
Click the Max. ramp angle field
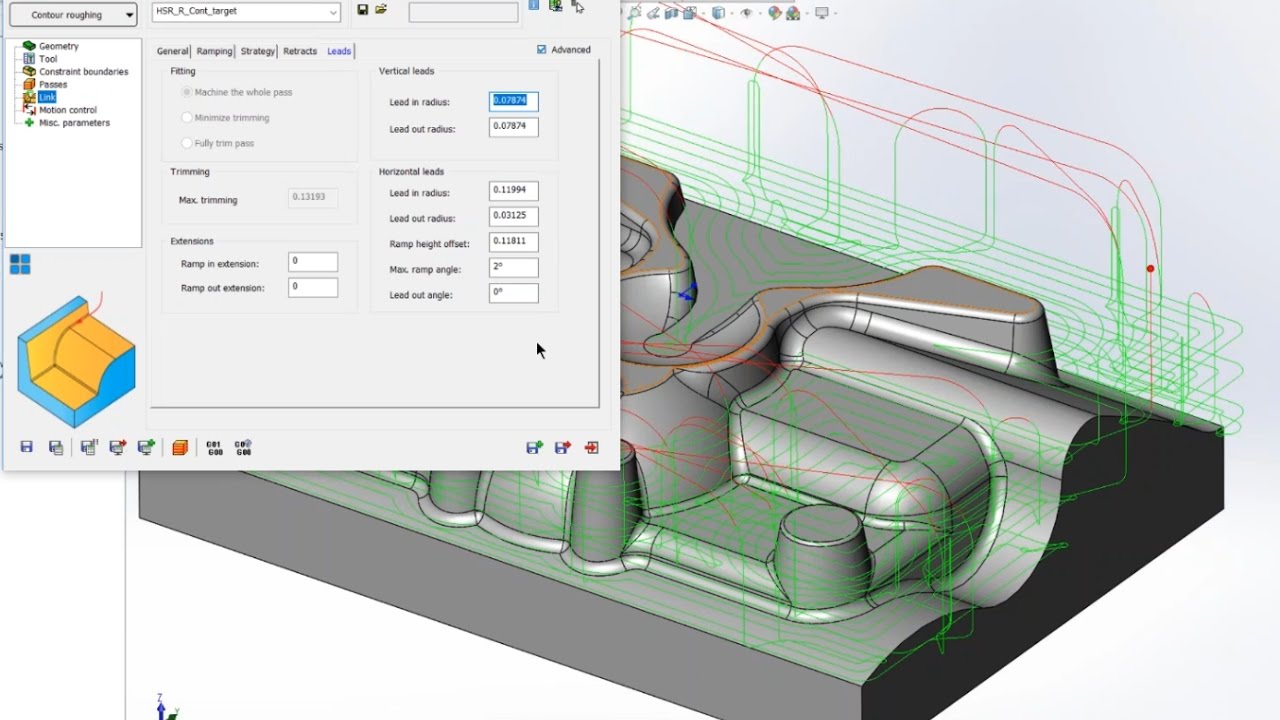514,268
